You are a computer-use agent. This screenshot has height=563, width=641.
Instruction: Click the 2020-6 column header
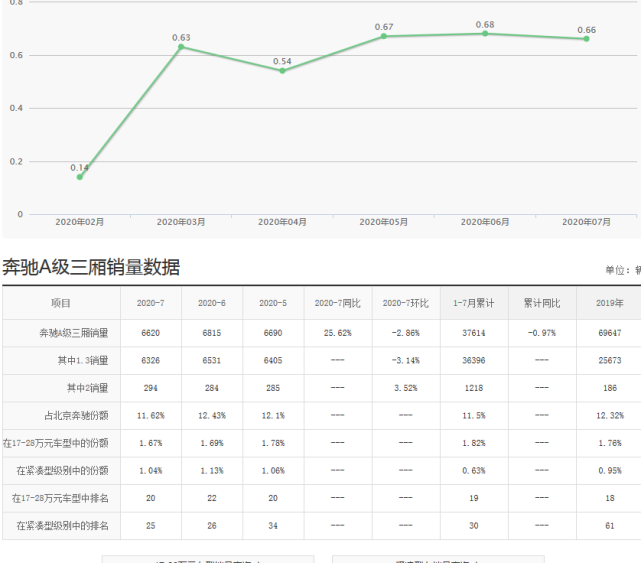212,303
